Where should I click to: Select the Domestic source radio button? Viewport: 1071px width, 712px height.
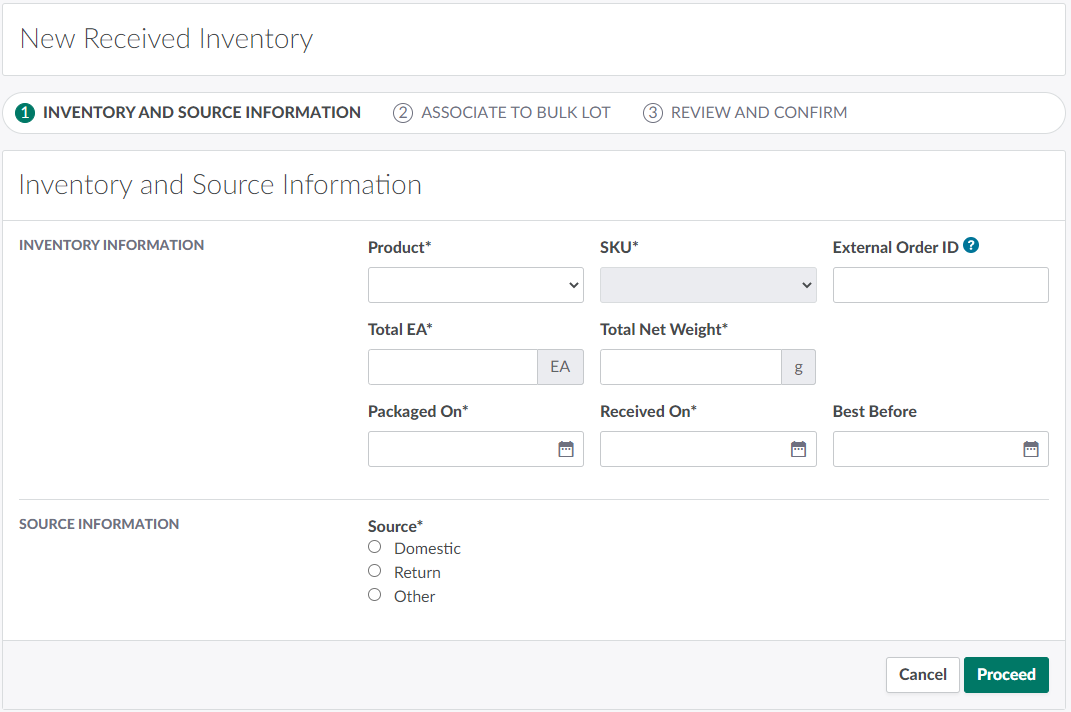point(375,547)
